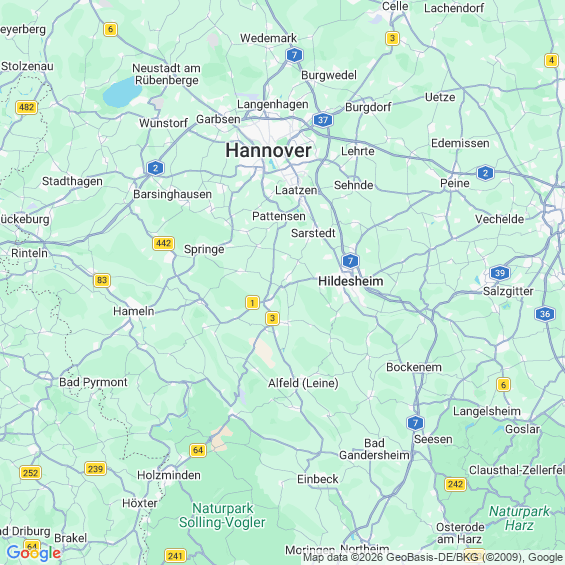
Task: Select the Hildesheim city label
Action: coord(351,281)
